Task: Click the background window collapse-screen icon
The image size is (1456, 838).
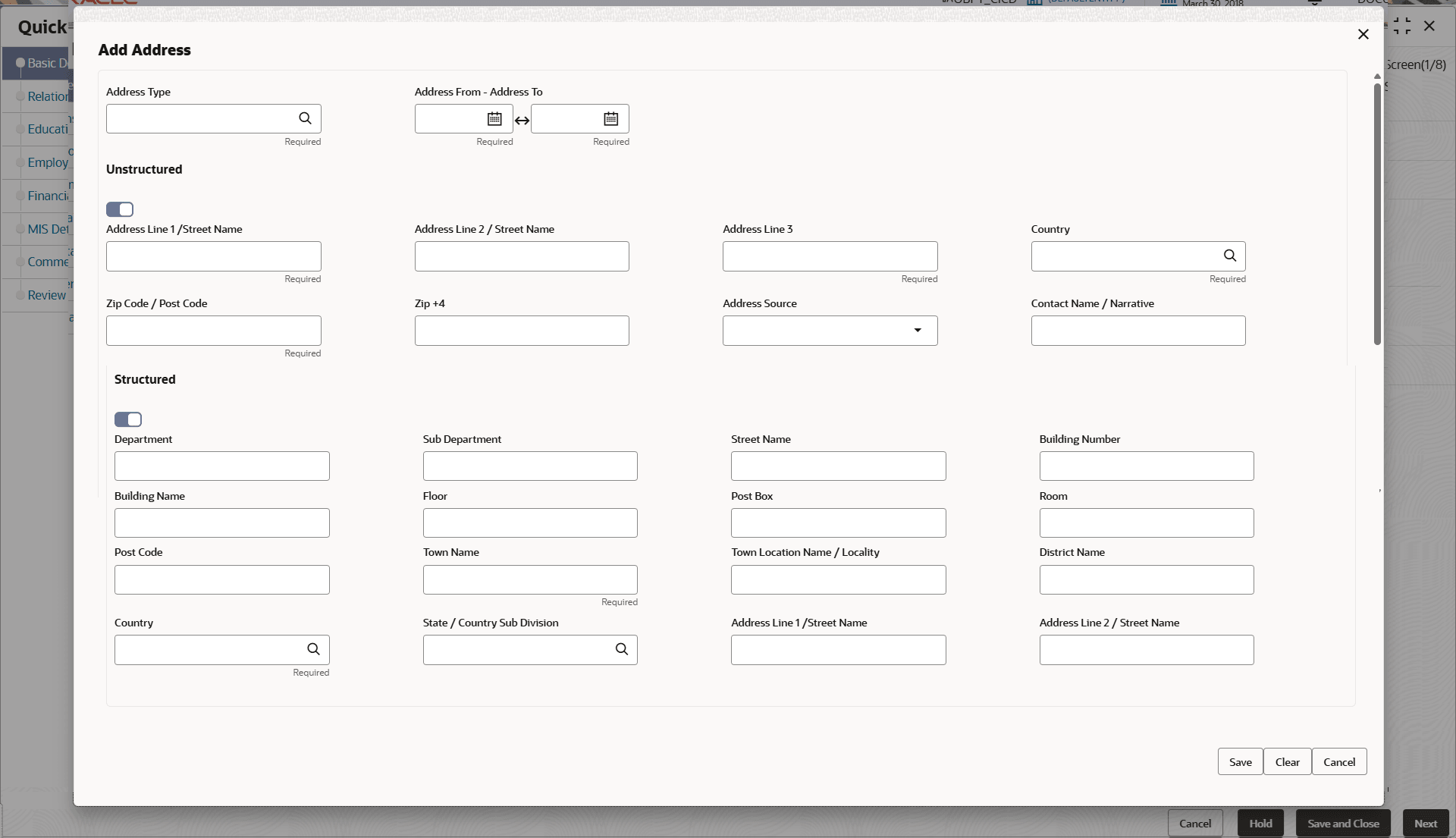Action: [x=1402, y=27]
